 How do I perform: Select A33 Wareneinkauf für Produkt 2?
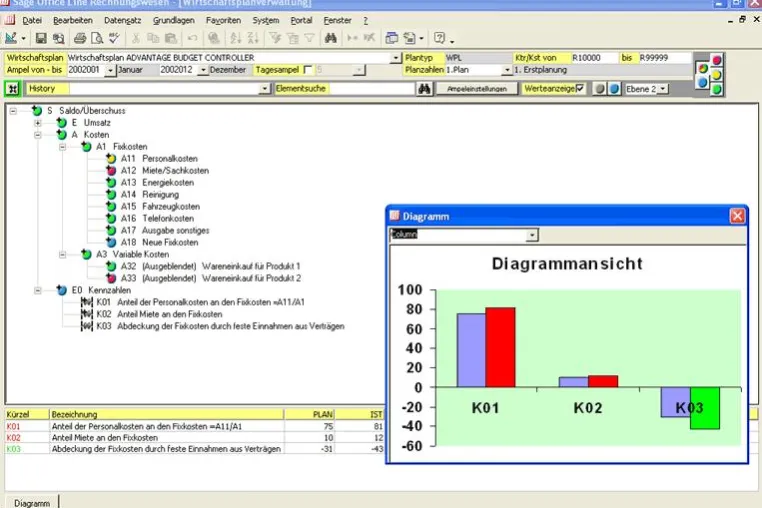tap(211, 279)
